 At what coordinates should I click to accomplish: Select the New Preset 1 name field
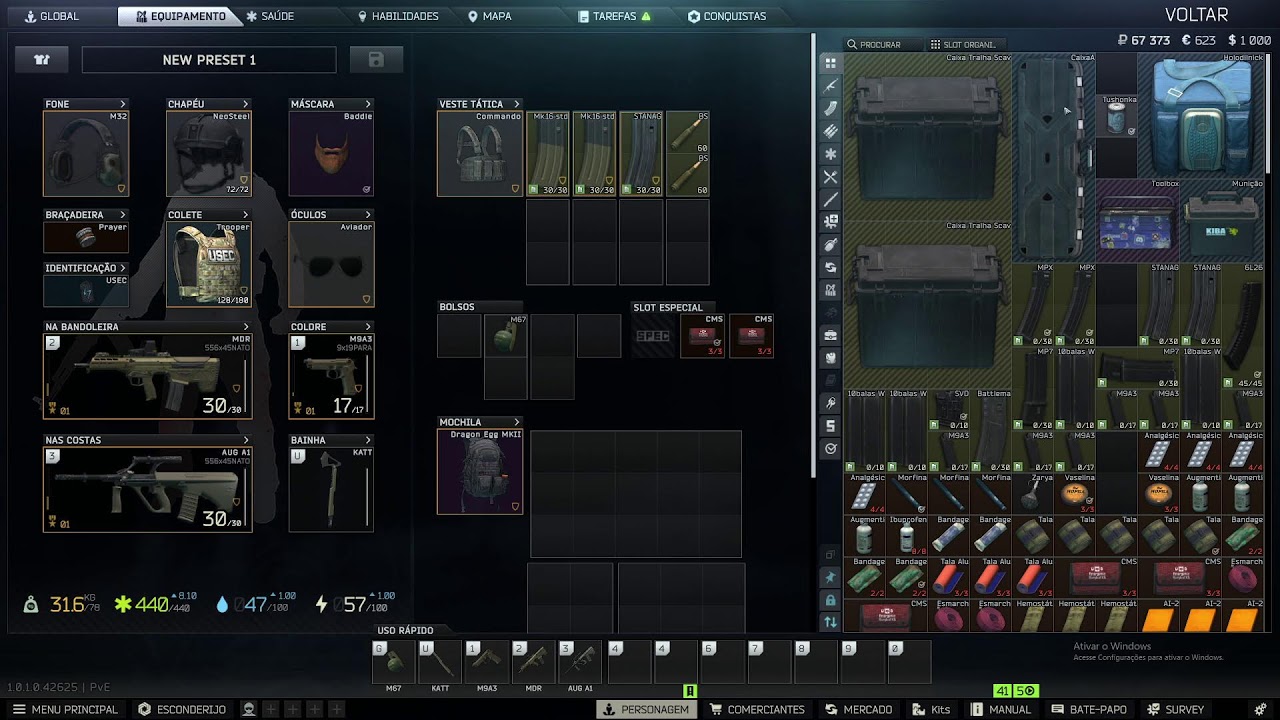coord(209,60)
